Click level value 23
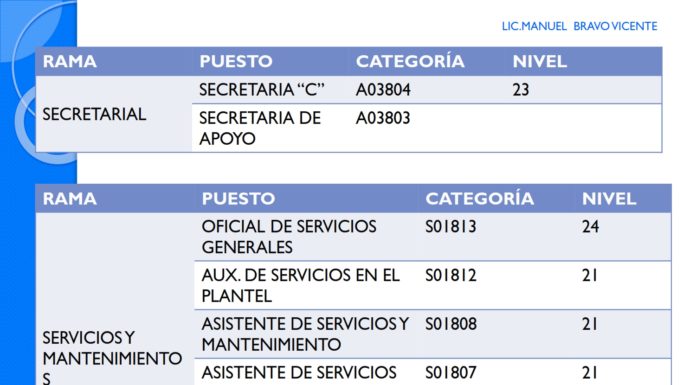 521,90
